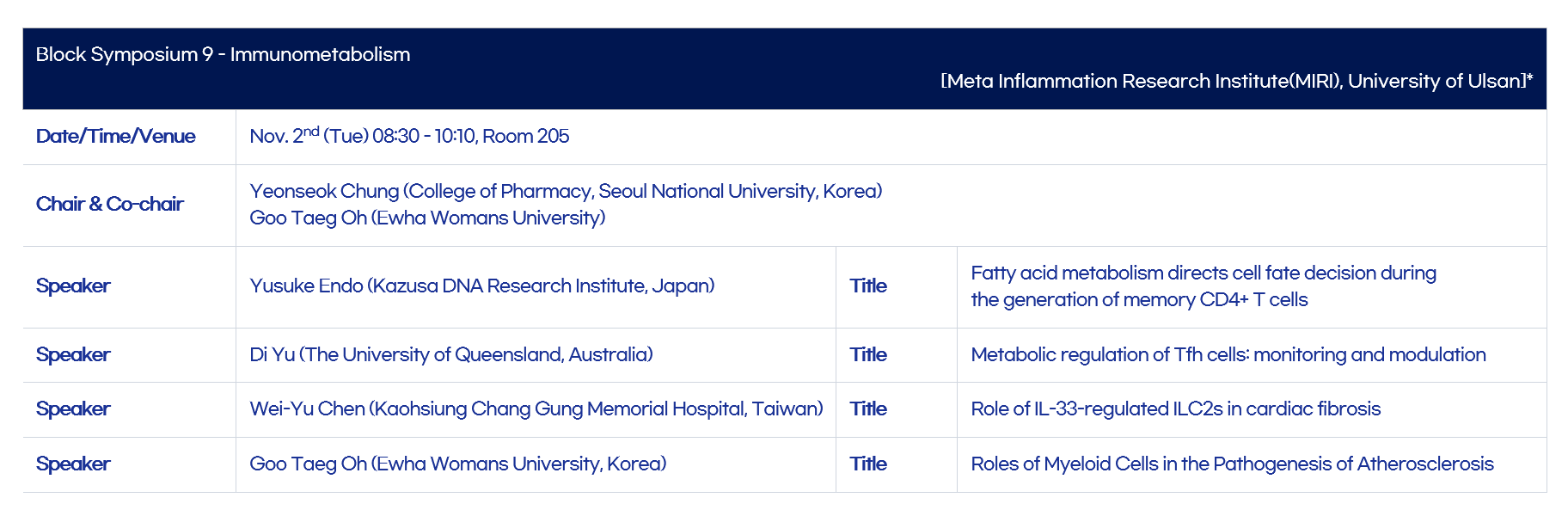The height and width of the screenshot is (516, 1568).
Task: Click speaker Goo Taeg Oh, Ewha Womans University, Korea
Action: (x=458, y=464)
